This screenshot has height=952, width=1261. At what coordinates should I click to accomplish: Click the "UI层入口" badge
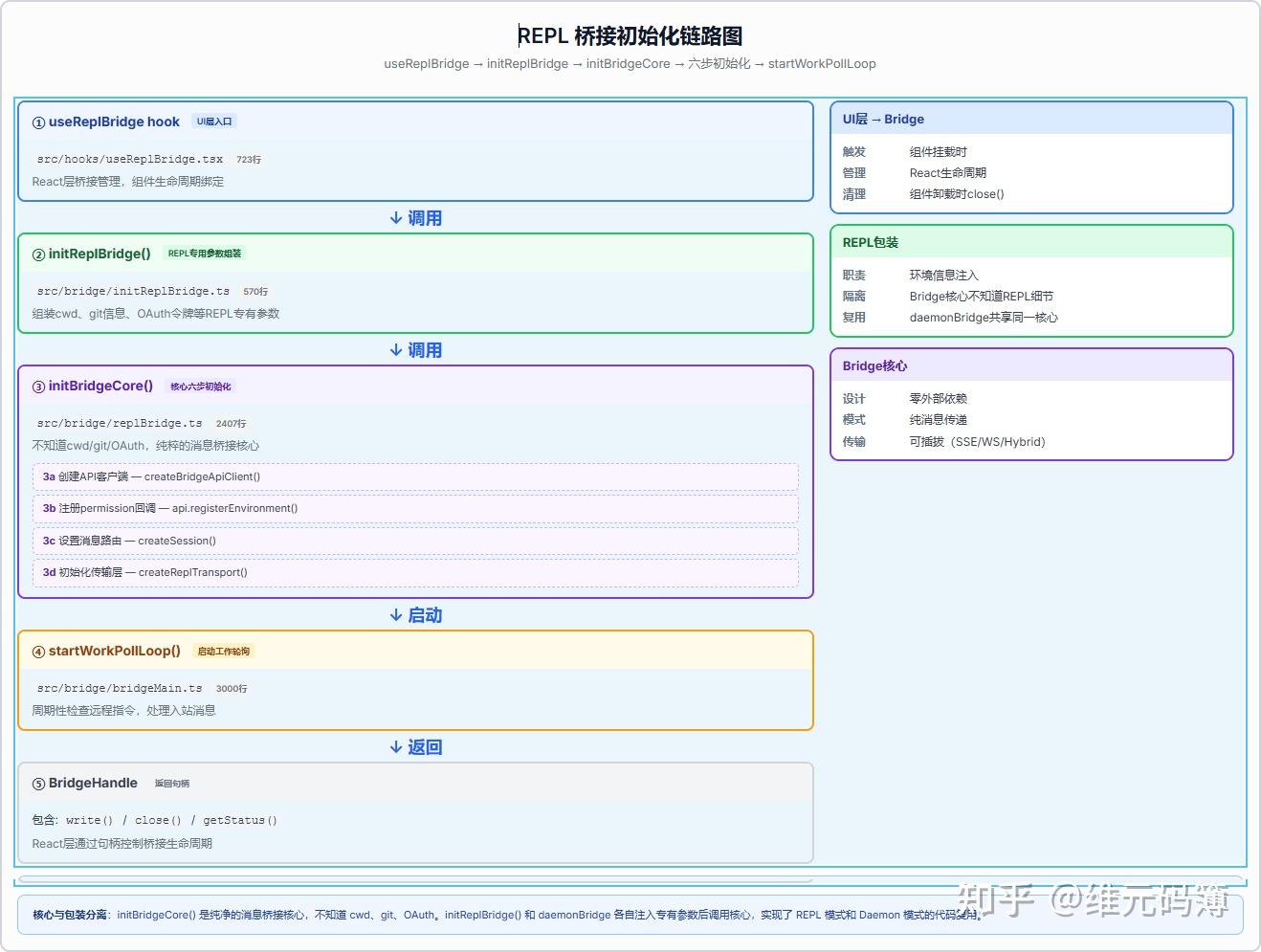(x=214, y=122)
